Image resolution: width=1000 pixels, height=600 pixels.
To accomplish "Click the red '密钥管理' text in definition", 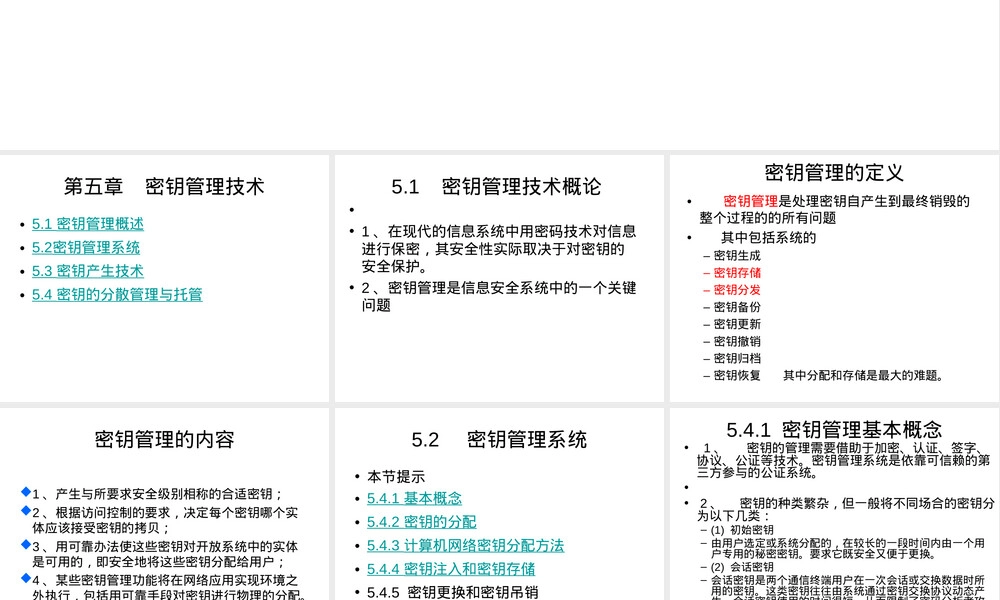I will (751, 201).
